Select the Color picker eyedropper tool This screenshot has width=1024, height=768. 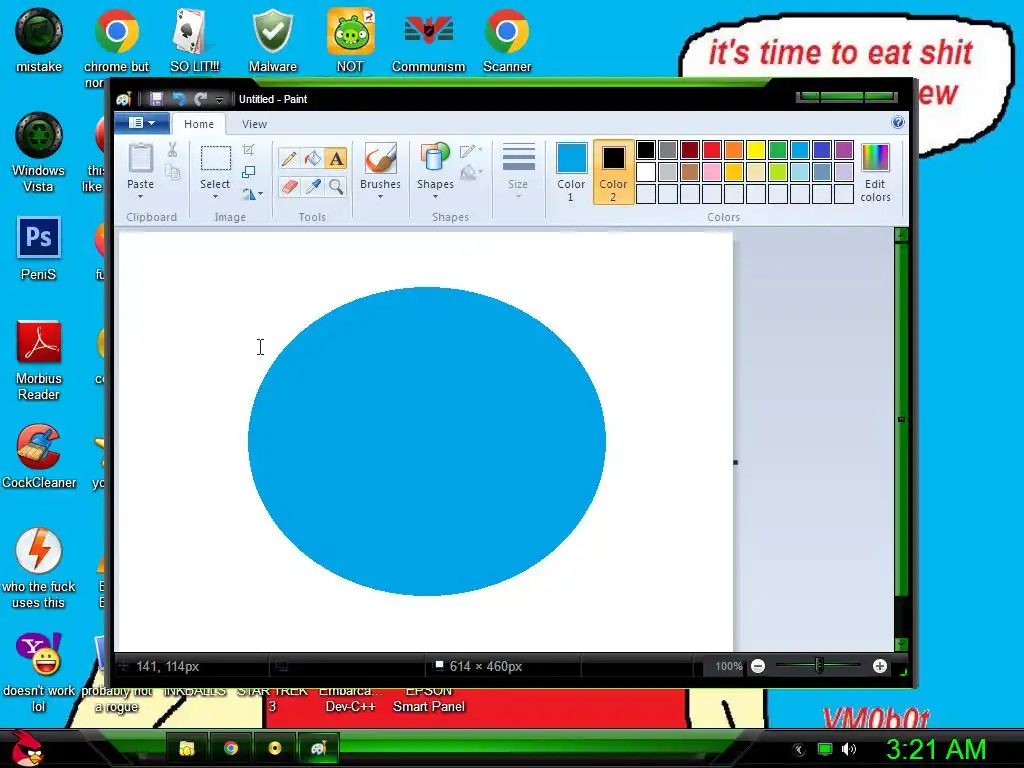click(x=313, y=187)
